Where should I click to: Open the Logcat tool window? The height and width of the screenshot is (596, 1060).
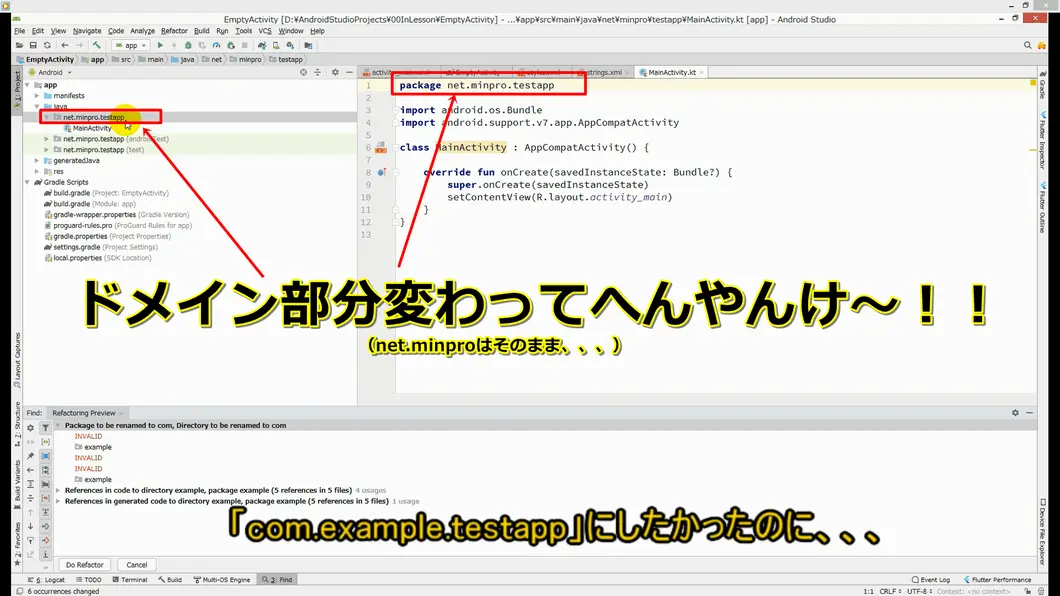tap(46, 580)
